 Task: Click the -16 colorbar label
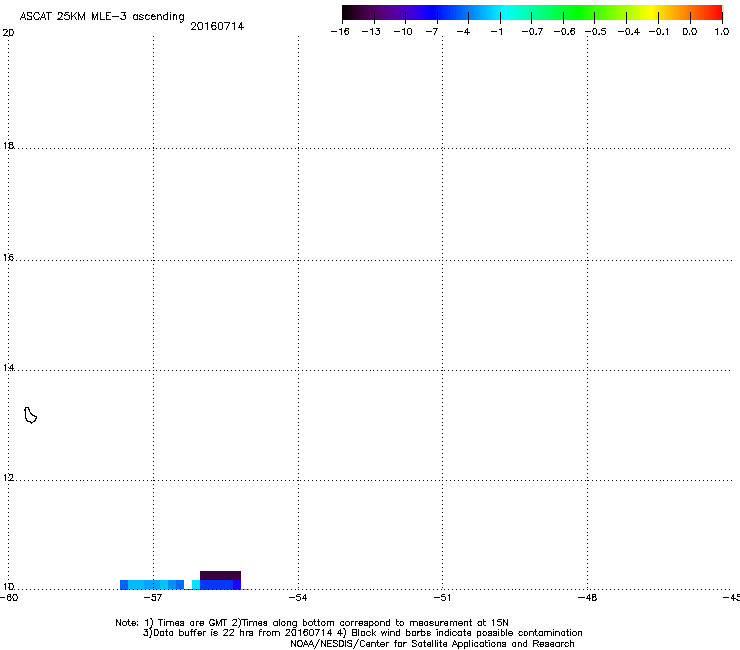point(340,32)
